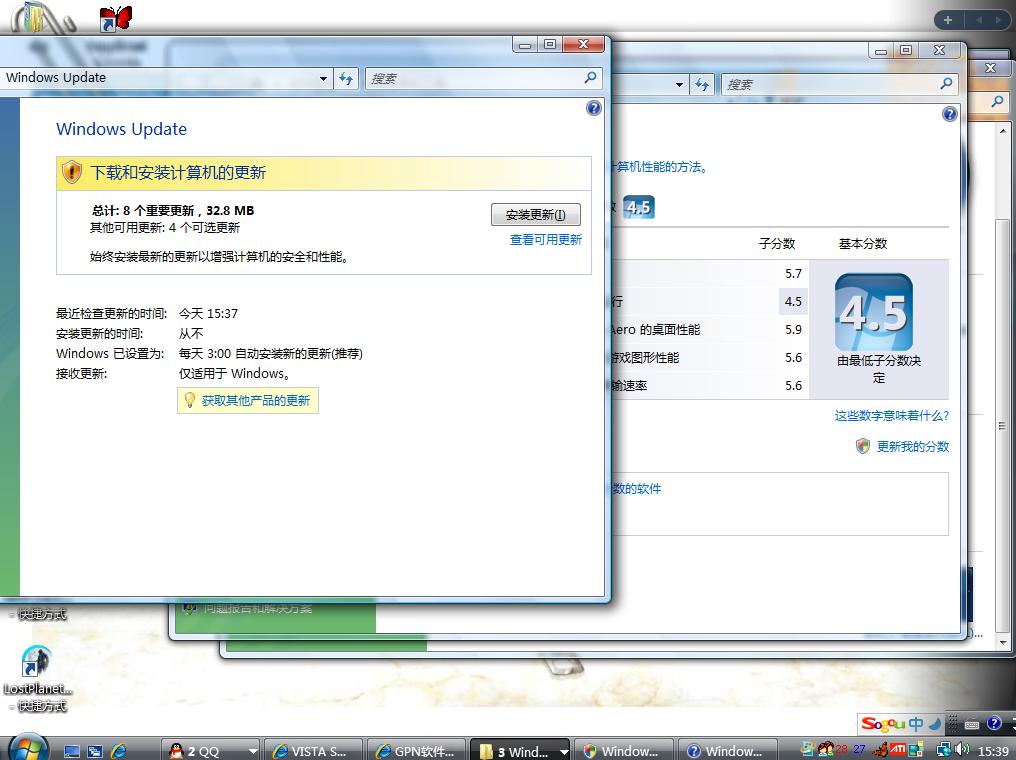Click the QQ buddies tray icon
Image resolution: width=1016 pixels, height=760 pixels.
click(826, 750)
